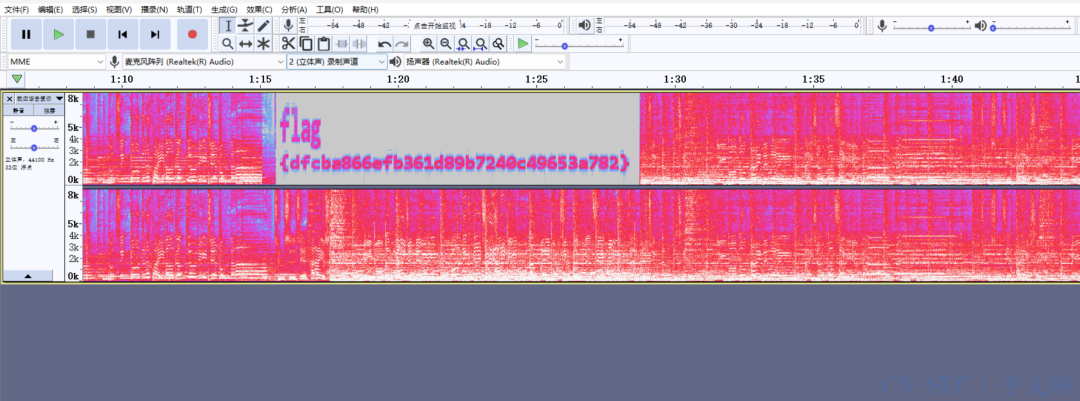Activate the Selection I-beam tool

227,25
